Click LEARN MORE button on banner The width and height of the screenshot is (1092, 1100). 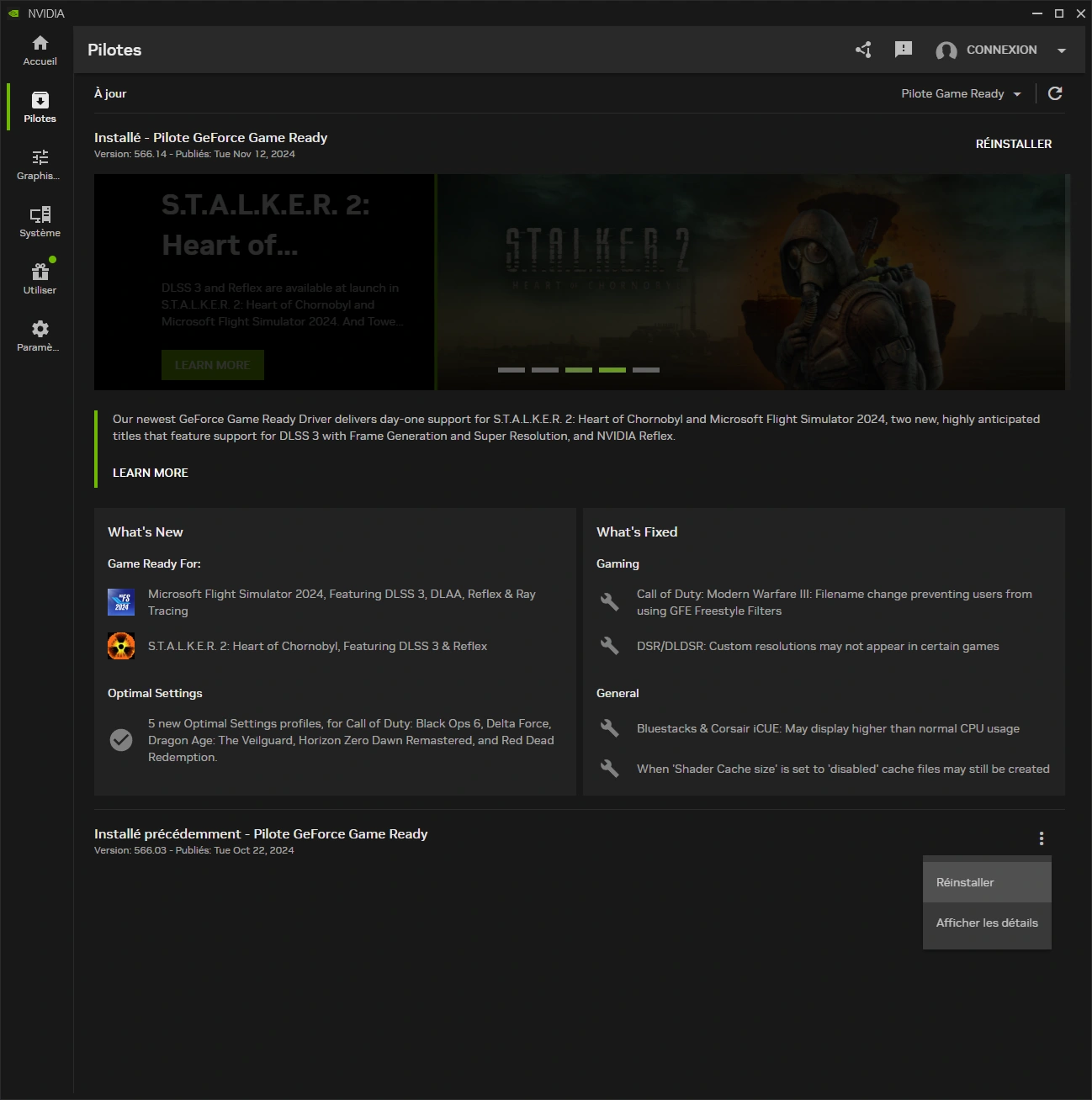pyautogui.click(x=213, y=365)
